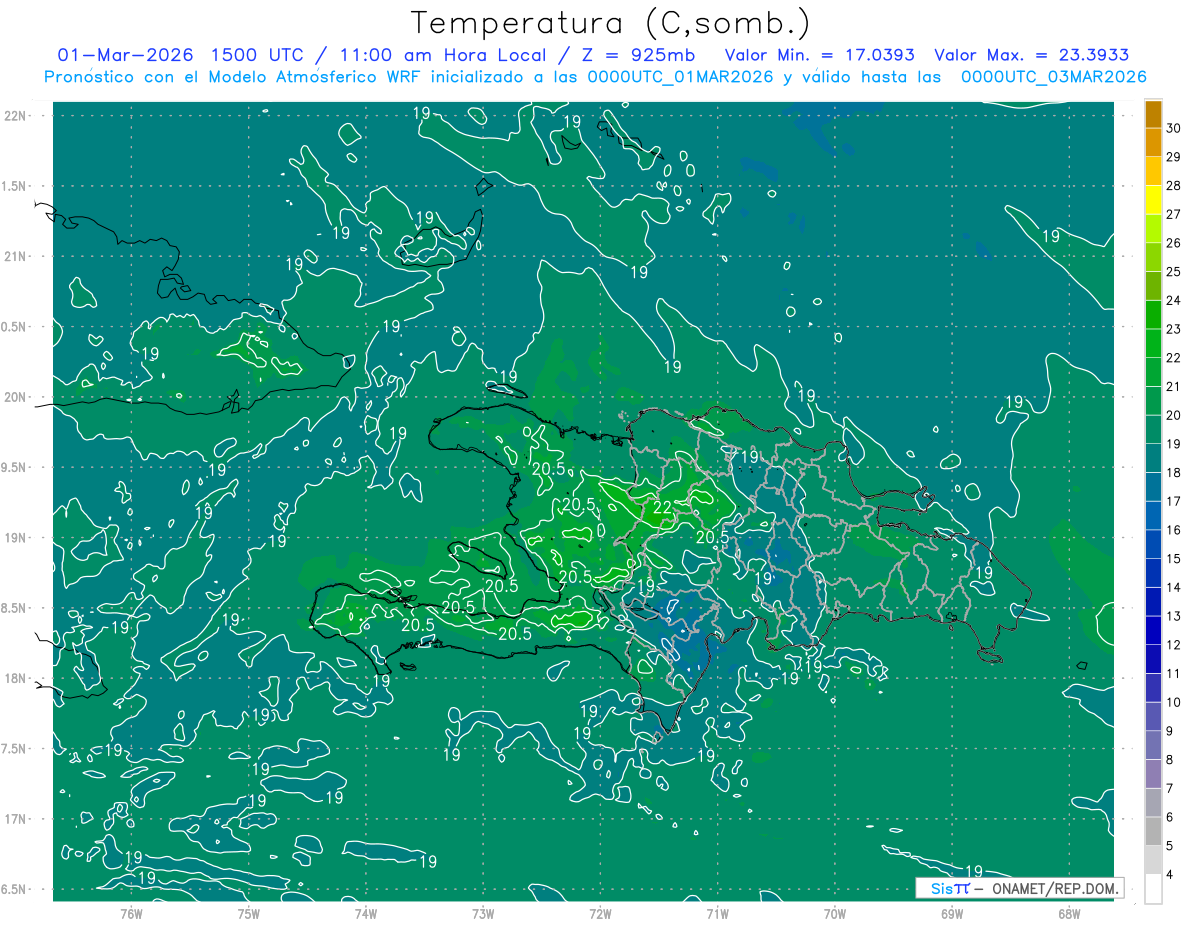Click the '22' contour label over Hispaniola

[662, 507]
